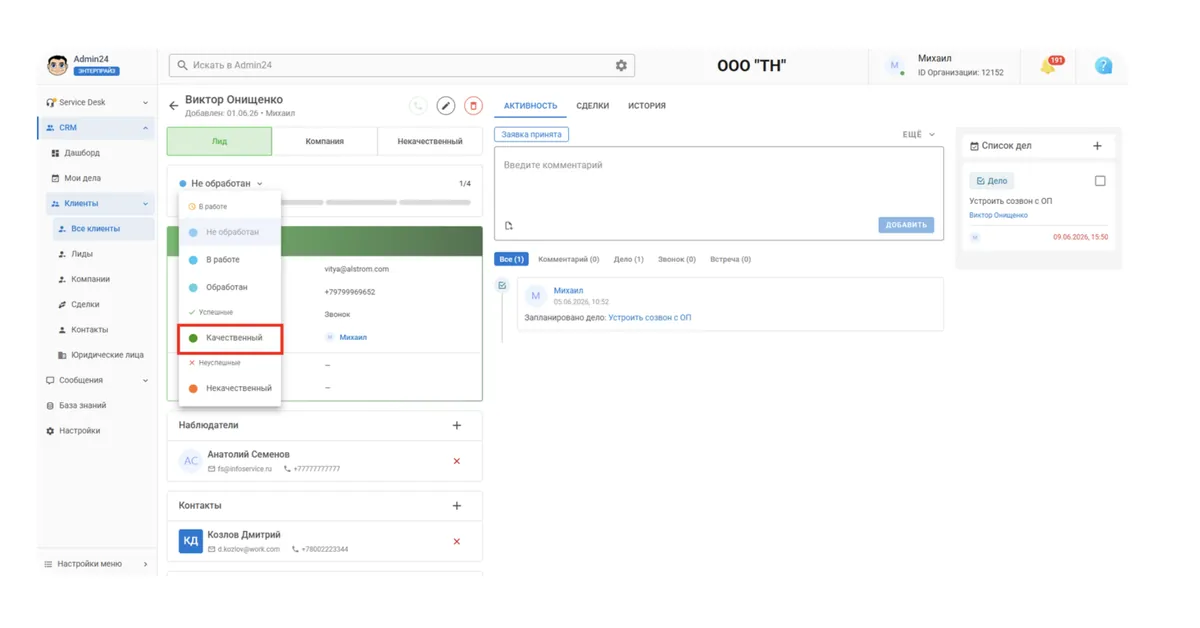Viewport: 1200px width, 628px height.
Task: Choose В работе status option
Action: click(230, 260)
